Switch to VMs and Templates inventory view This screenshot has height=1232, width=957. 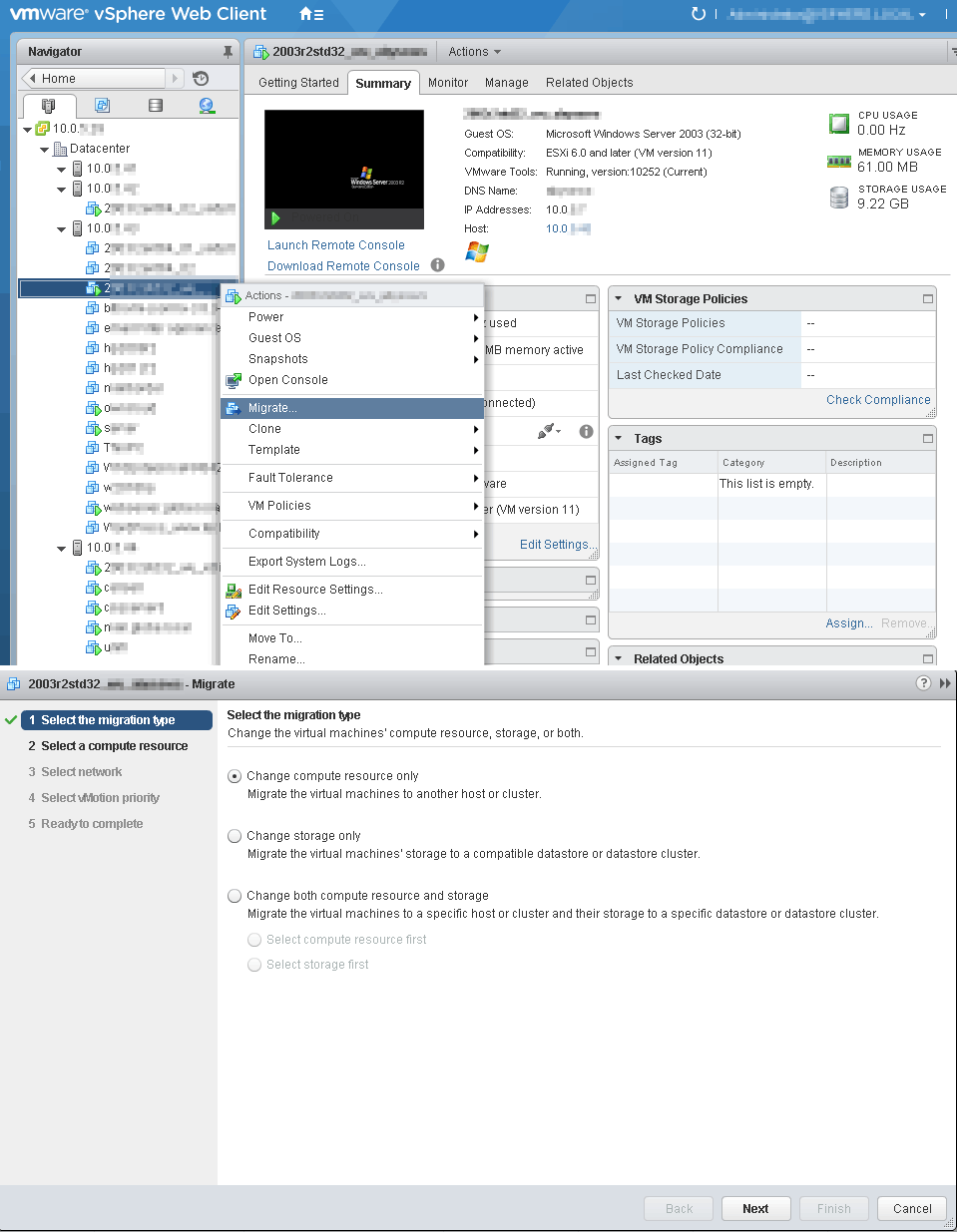[x=102, y=105]
